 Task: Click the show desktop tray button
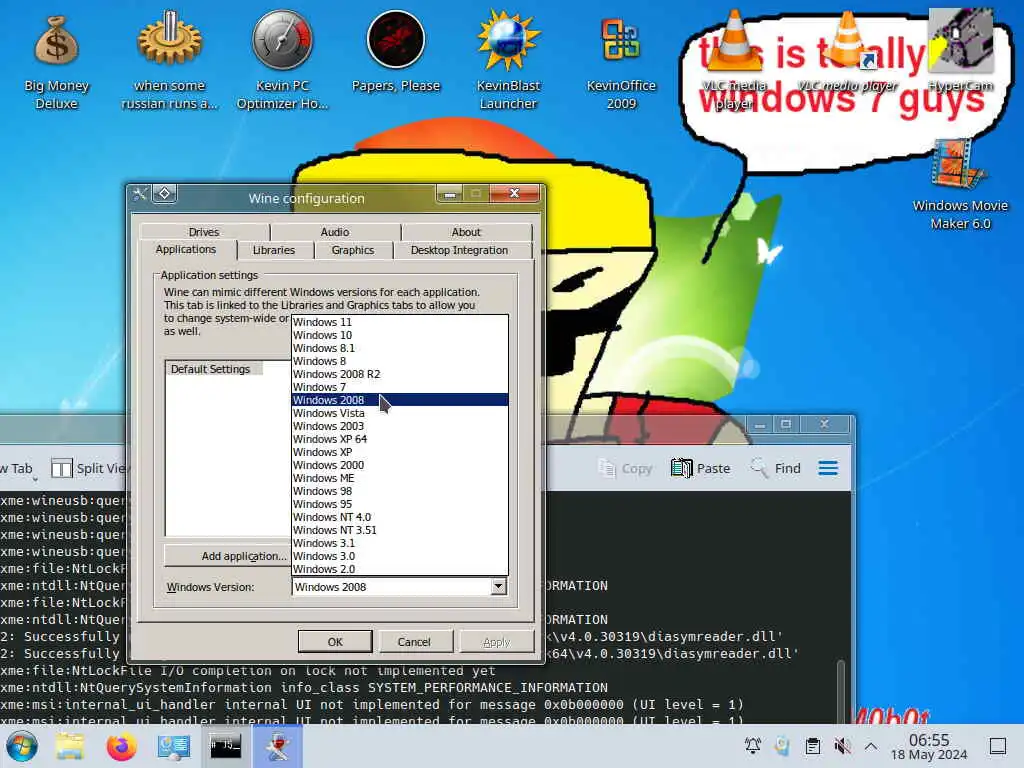[x=998, y=746]
